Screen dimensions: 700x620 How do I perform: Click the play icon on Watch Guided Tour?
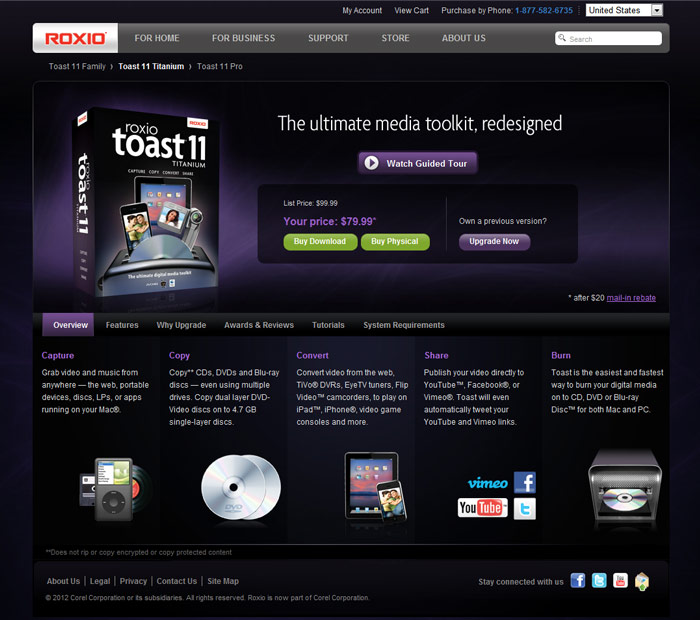(x=371, y=163)
